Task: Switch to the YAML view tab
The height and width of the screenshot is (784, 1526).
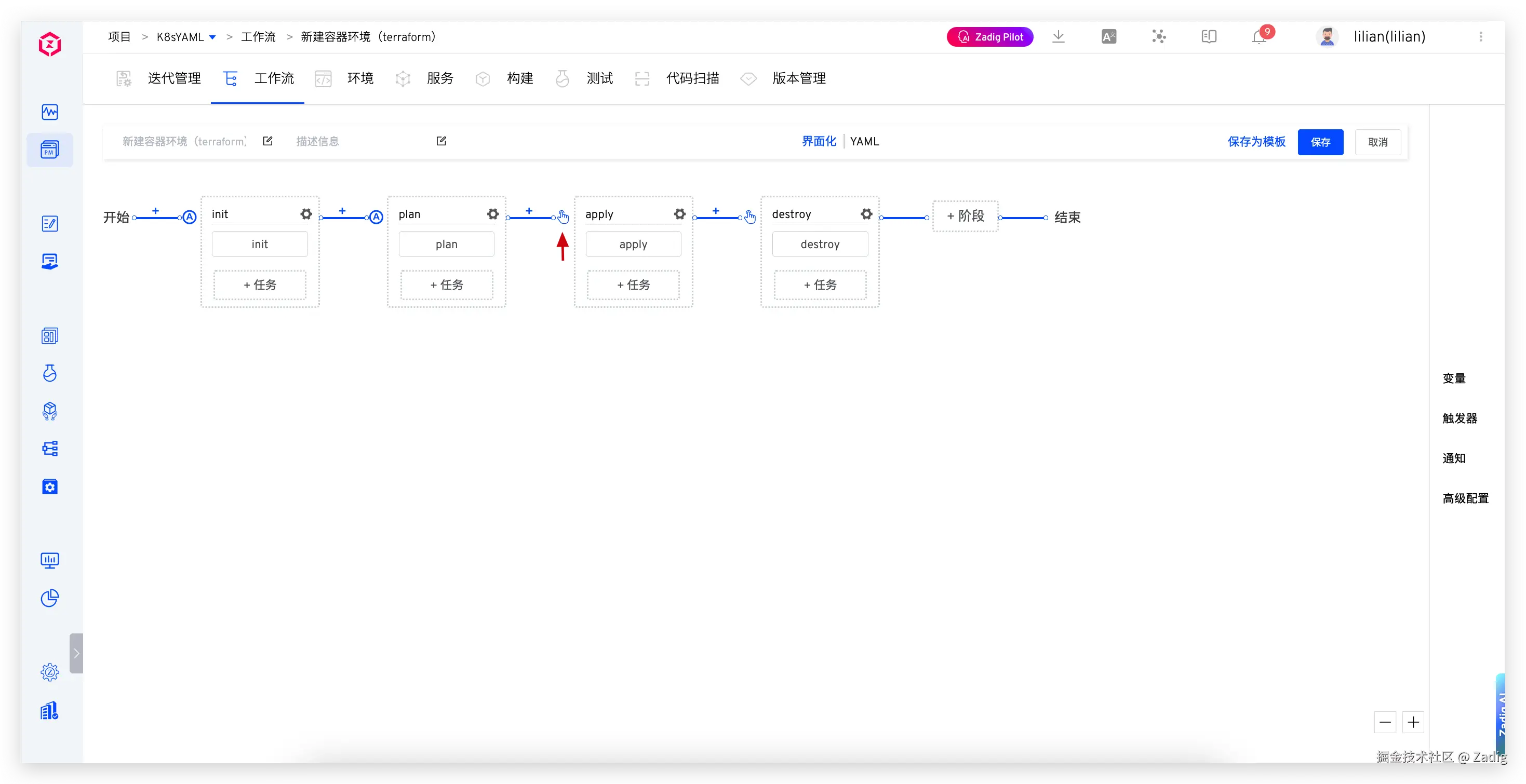Action: pyautogui.click(x=864, y=142)
